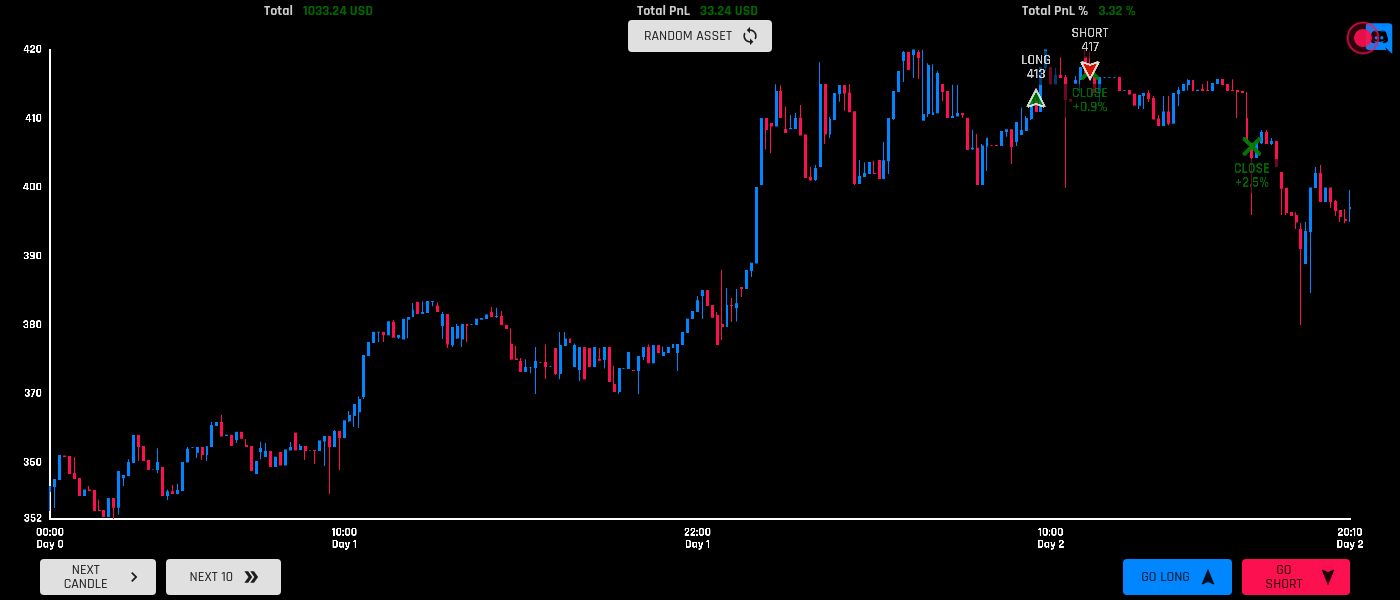Click the down arrow icon on Go Short button
This screenshot has width=1400, height=600.
click(x=1328, y=577)
